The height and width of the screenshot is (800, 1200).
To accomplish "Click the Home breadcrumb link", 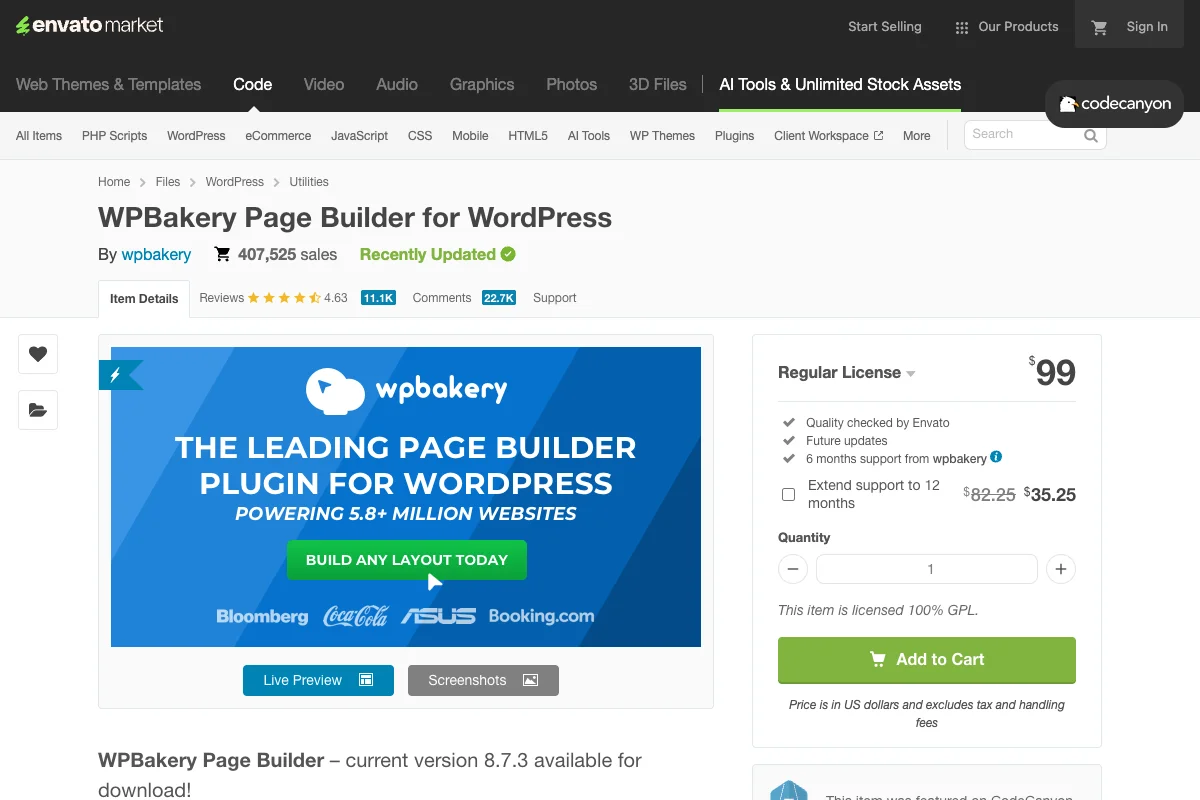I will [114, 182].
